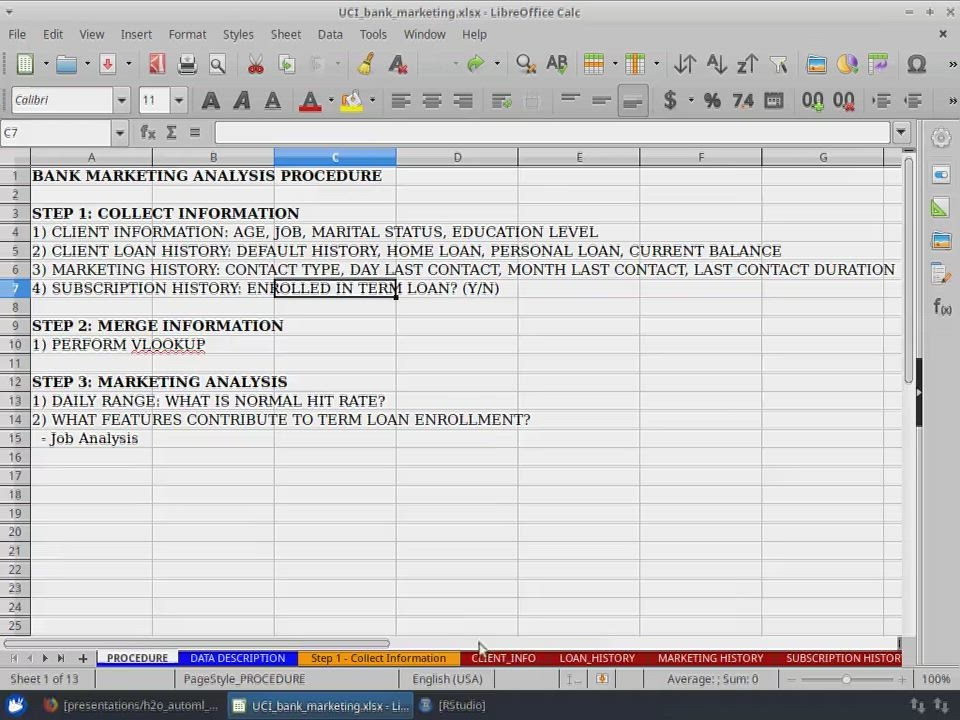Viewport: 960px width, 720px height.
Task: Select column D header
Action: [x=457, y=157]
